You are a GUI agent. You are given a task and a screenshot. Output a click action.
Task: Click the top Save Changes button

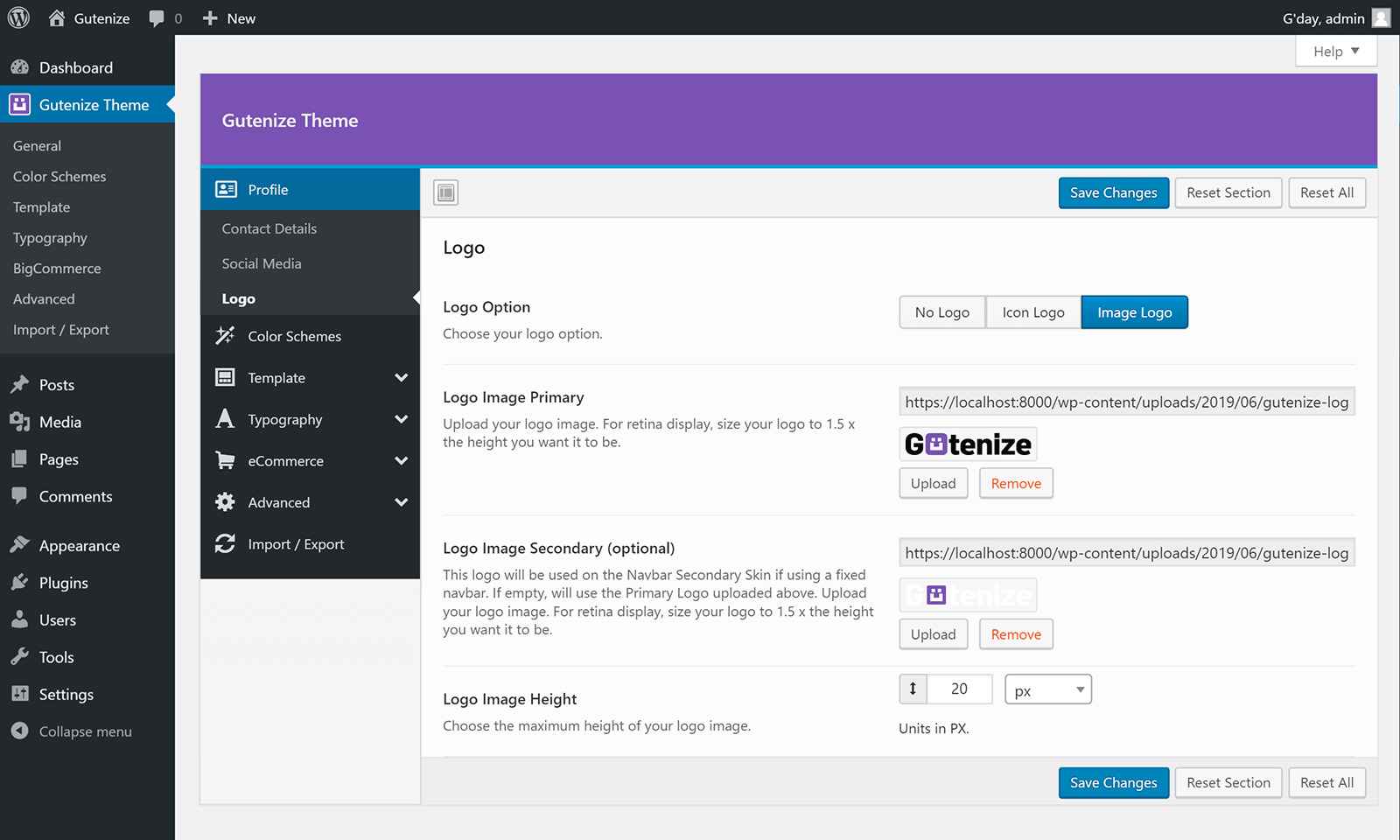pyautogui.click(x=1113, y=192)
